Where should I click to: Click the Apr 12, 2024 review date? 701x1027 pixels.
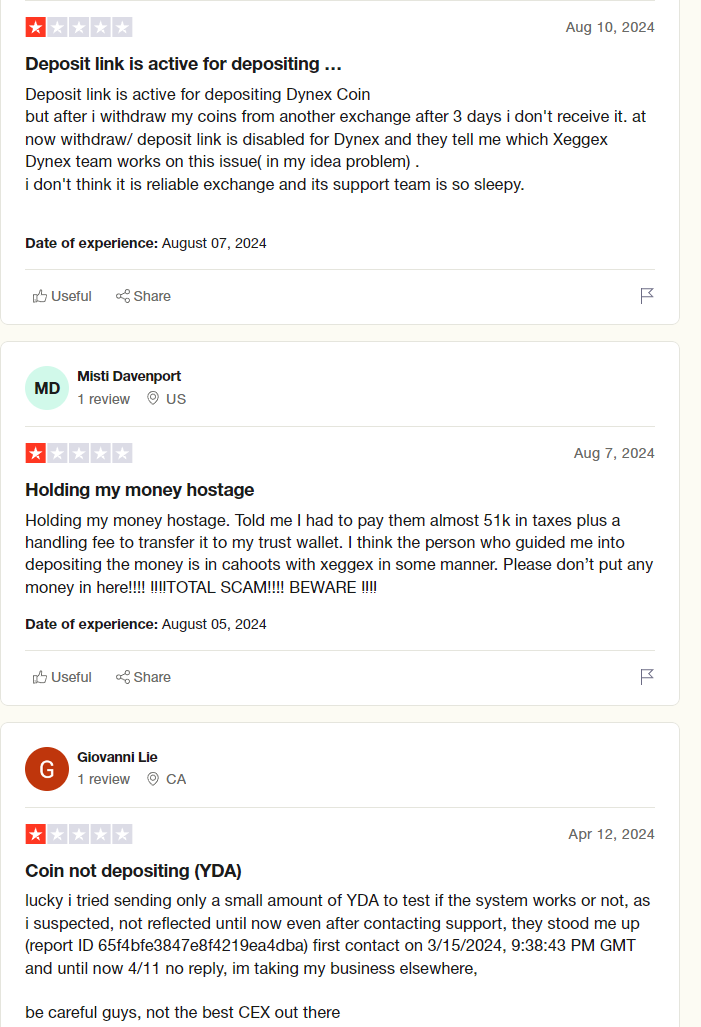click(611, 834)
